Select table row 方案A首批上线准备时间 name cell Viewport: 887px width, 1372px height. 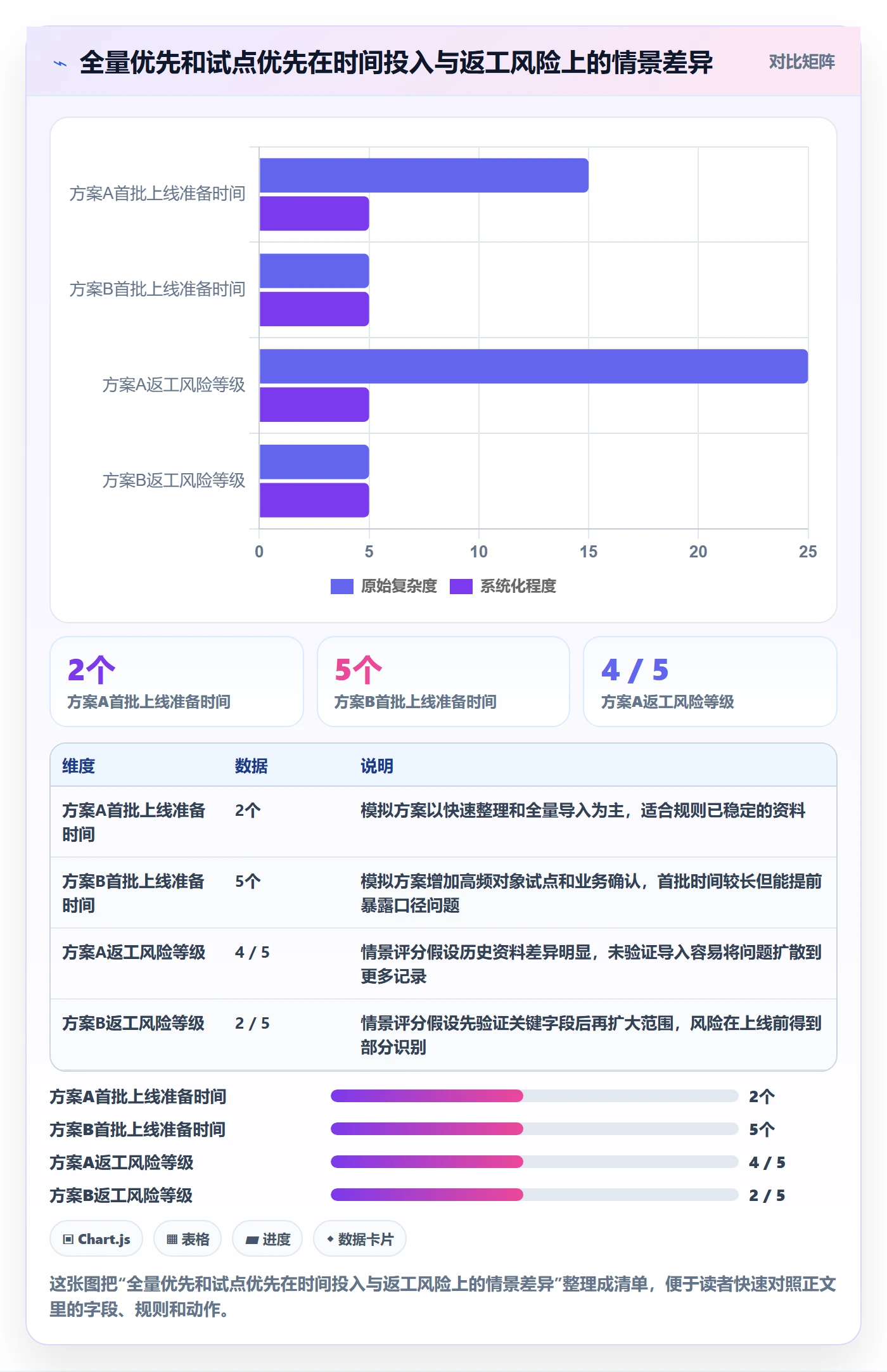(134, 822)
